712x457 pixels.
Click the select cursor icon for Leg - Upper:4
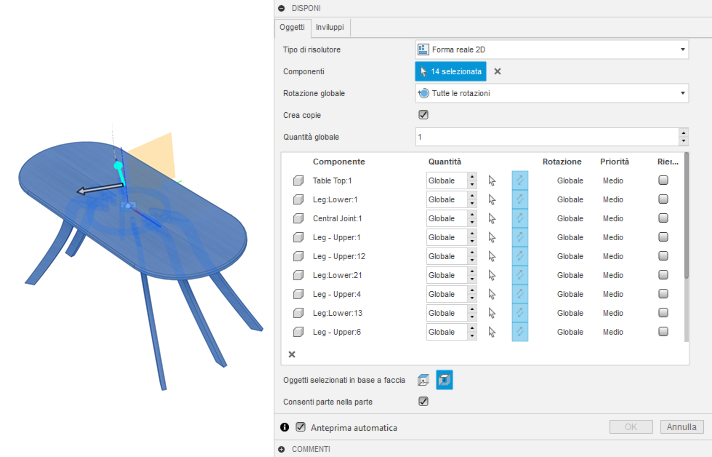coord(492,294)
